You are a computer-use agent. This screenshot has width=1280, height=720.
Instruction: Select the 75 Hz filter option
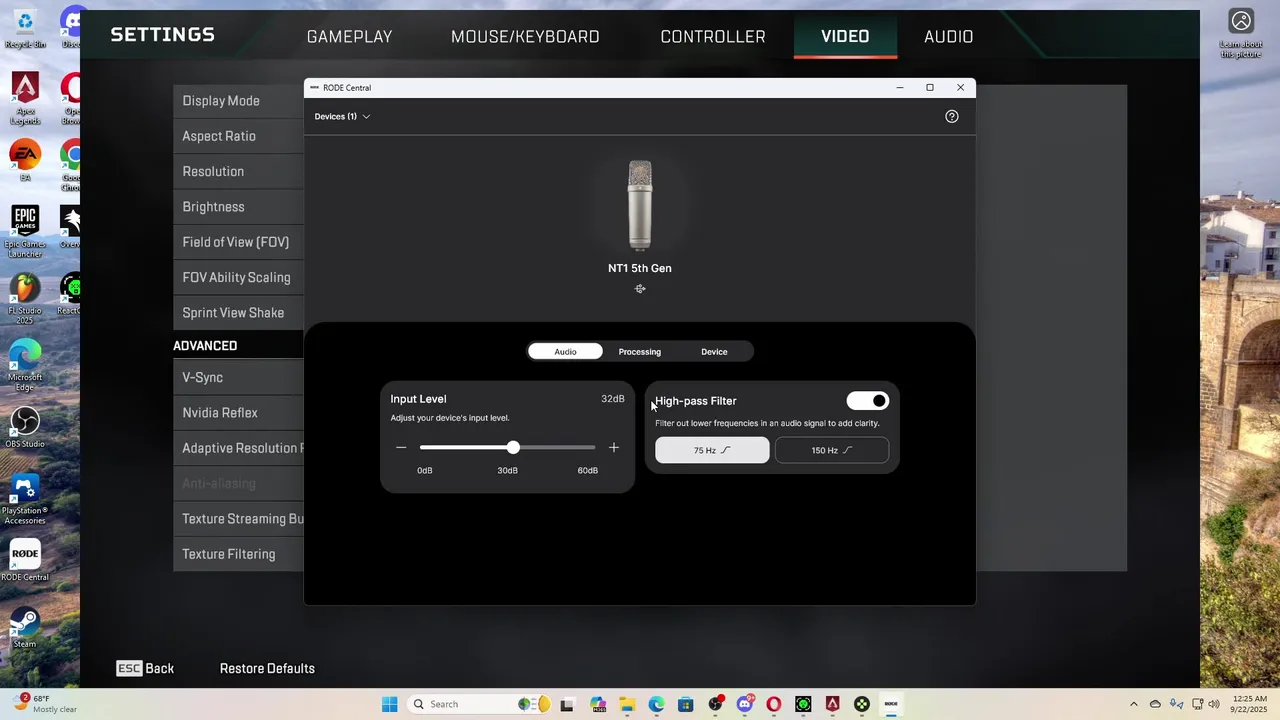coord(712,450)
